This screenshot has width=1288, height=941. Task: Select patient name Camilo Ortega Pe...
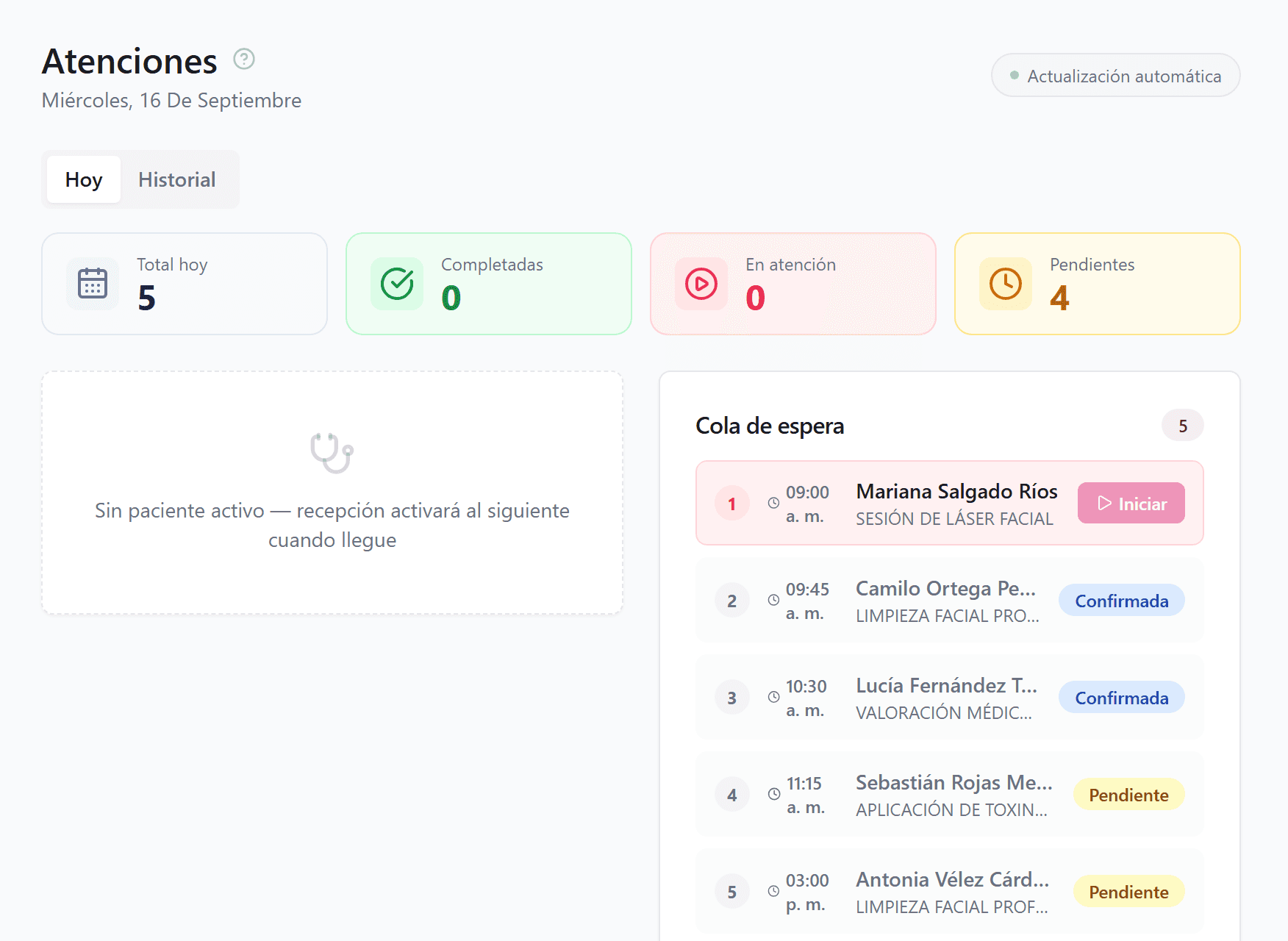click(x=946, y=588)
